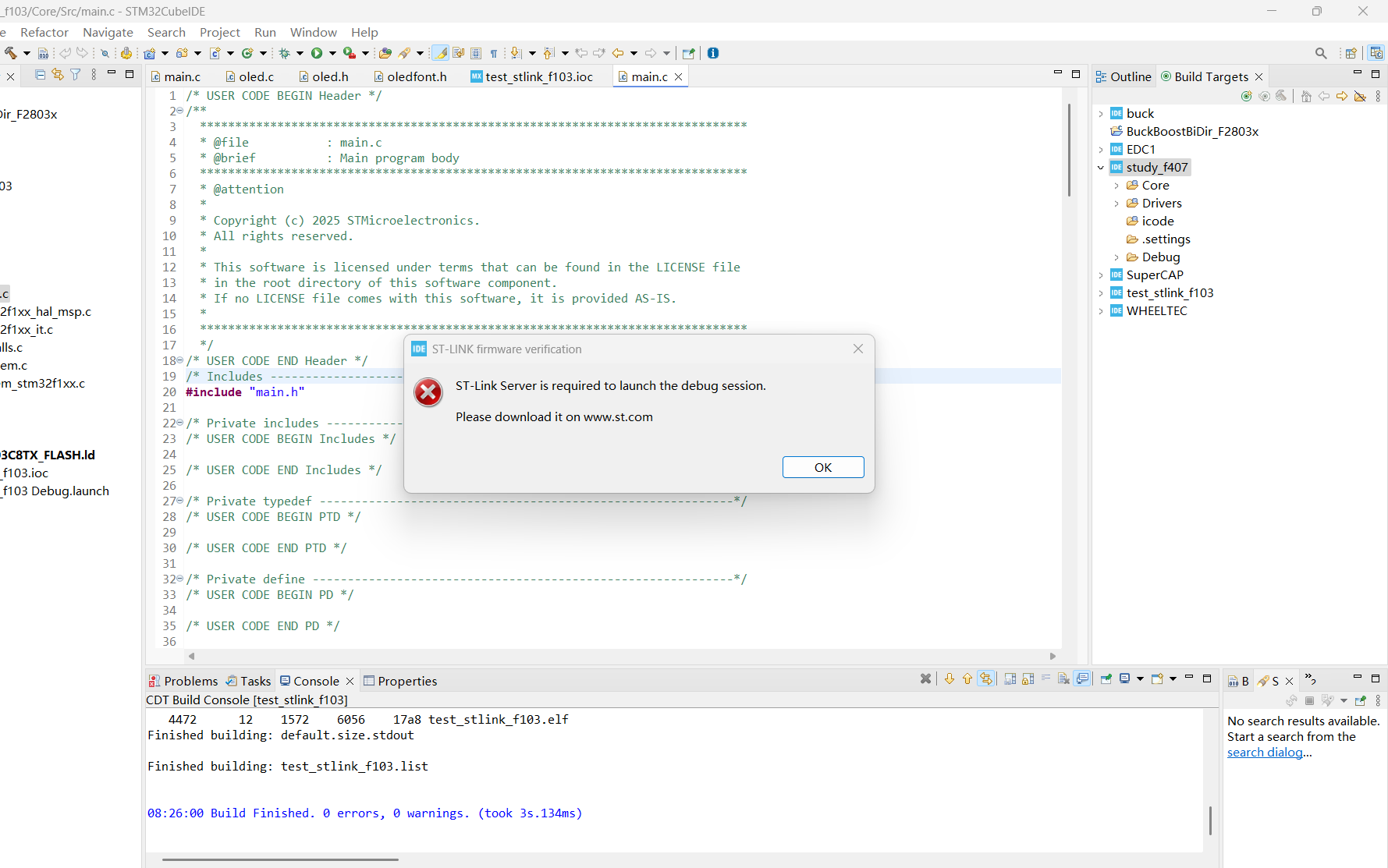
Task: Click the Previous Annotation arrow icon
Action: [548, 53]
